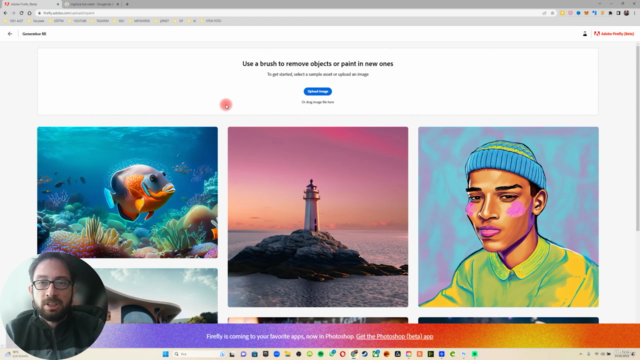Image resolution: width=640 pixels, height=360 pixels.
Task: Open the Windows Start menu
Action: tap(165, 354)
